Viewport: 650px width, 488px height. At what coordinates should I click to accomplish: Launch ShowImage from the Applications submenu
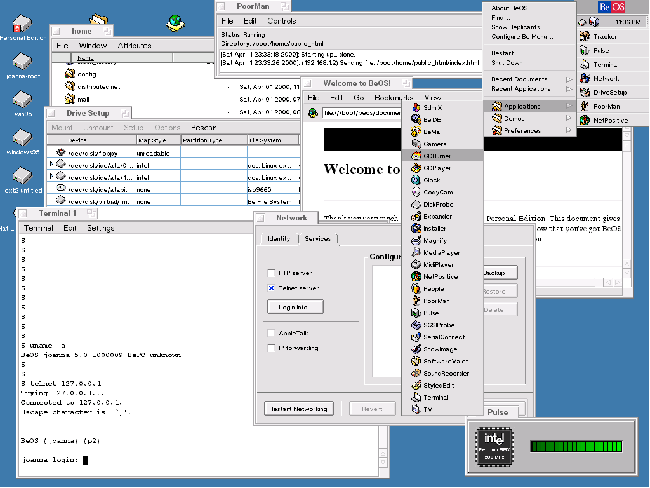pos(442,349)
